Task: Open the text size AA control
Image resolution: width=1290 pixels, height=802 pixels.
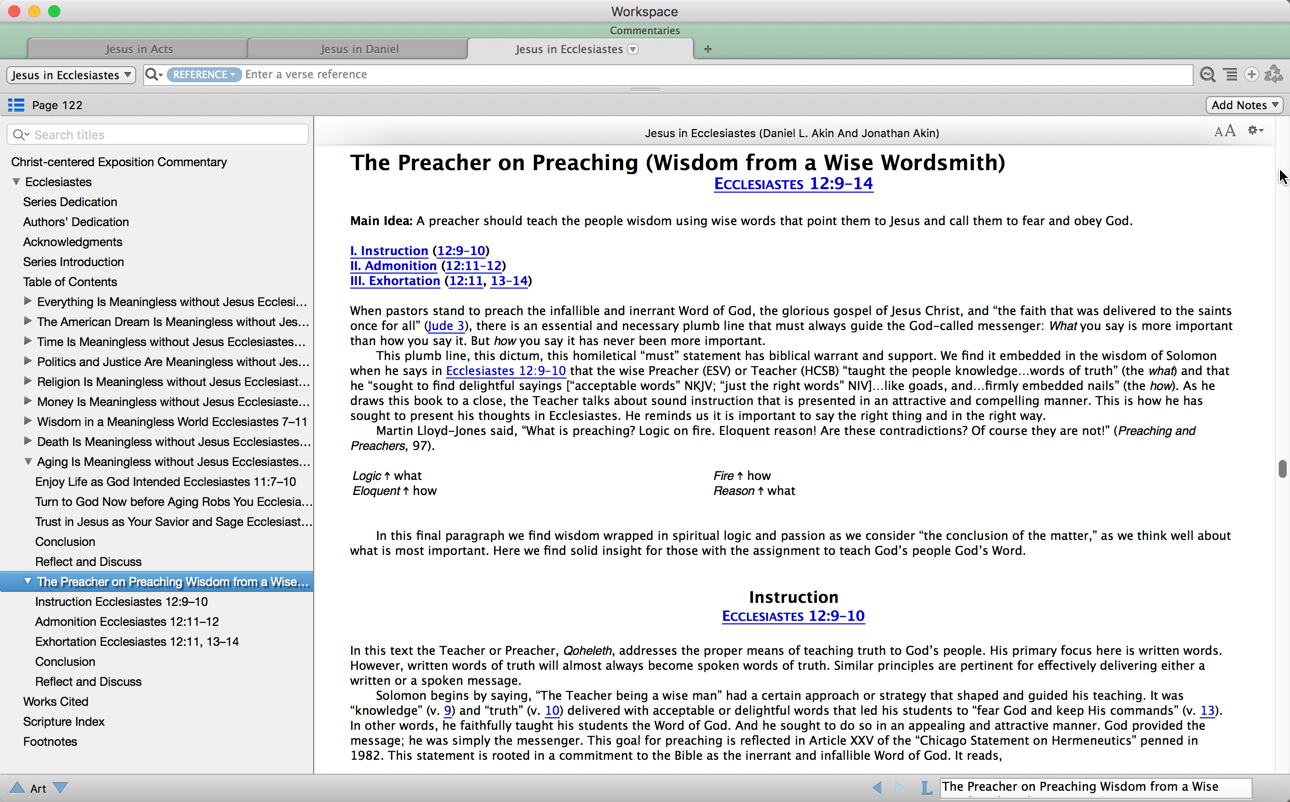Action: pos(1224,131)
